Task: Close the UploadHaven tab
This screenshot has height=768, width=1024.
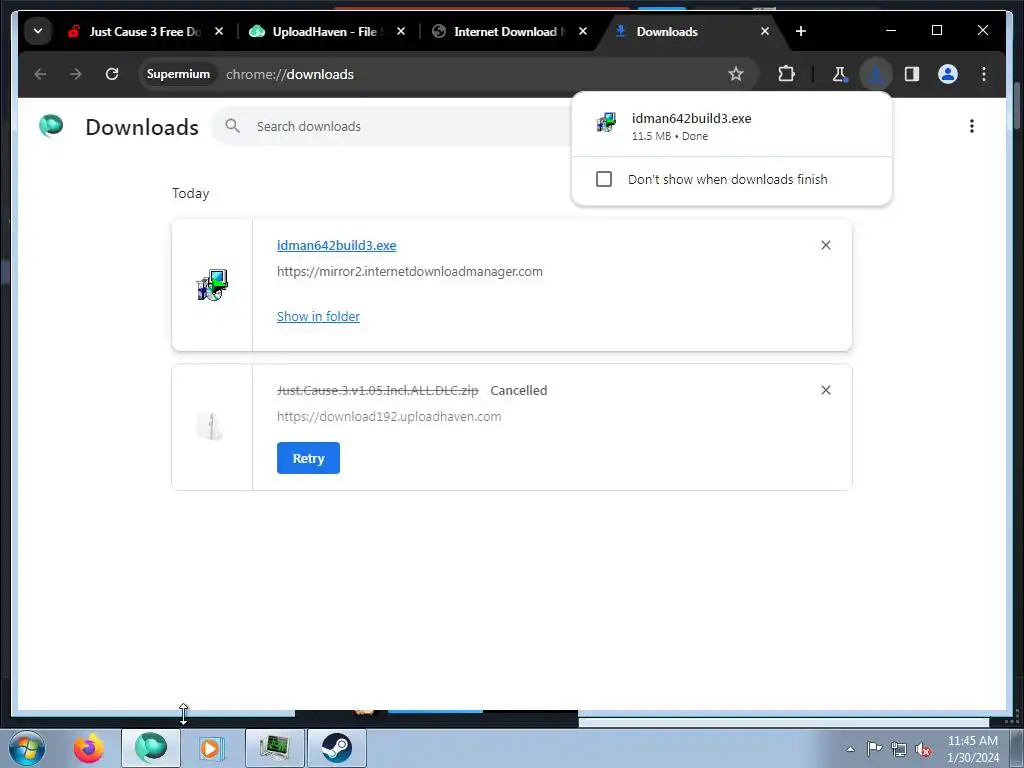Action: pos(401,31)
